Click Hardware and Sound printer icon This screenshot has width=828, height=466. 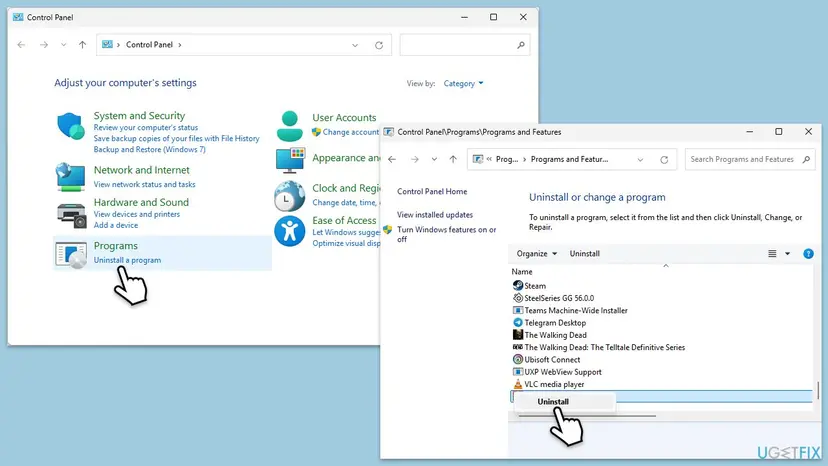tap(71, 215)
